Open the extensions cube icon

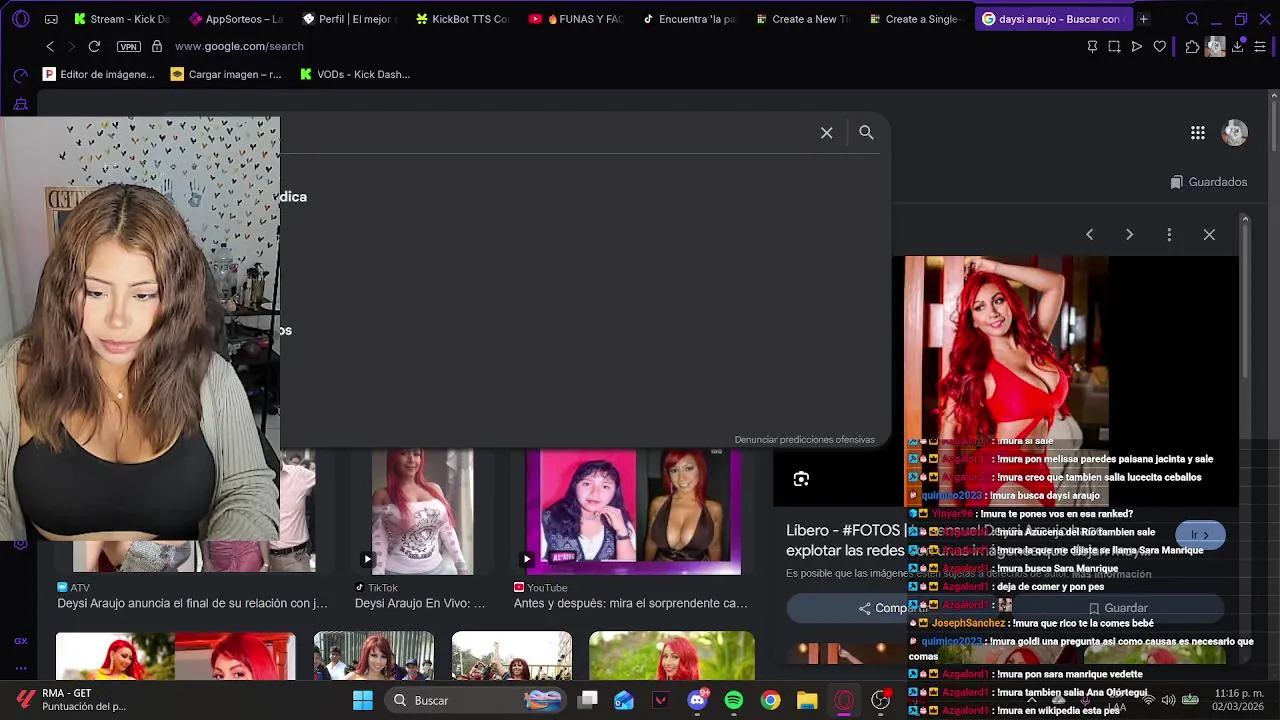[x=1192, y=46]
